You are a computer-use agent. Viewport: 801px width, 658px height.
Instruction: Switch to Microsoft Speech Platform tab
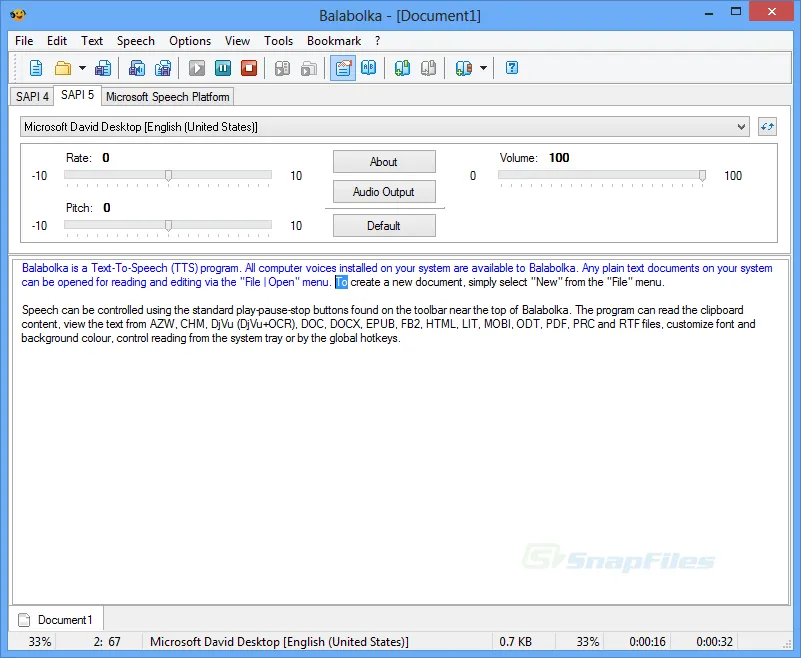[x=168, y=97]
